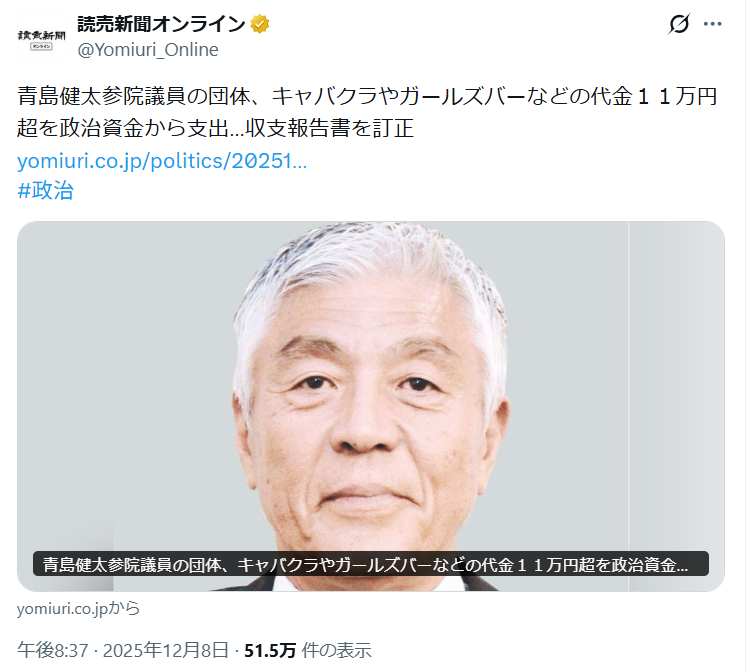Viewport: 753px width, 672px height.
Task: Click the gold verified badge
Action: pyautogui.click(x=260, y=24)
